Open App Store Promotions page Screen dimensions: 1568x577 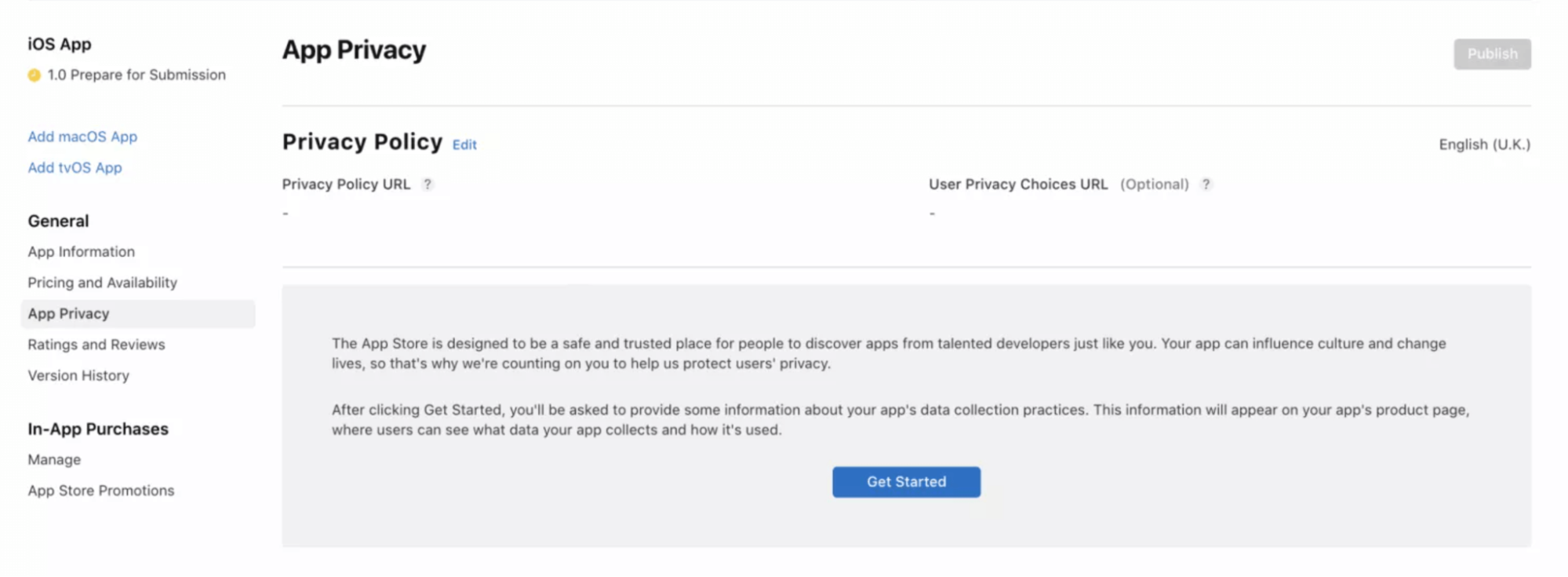tap(101, 491)
